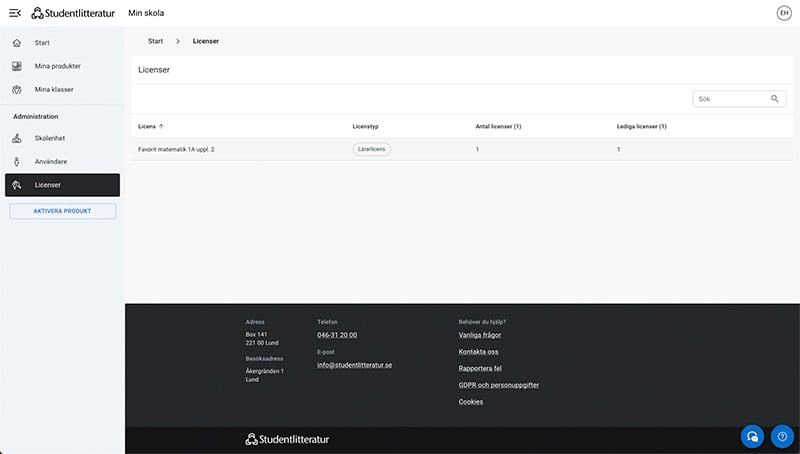
Task: Open Mina produkter in the sidebar
Action: coord(62,66)
